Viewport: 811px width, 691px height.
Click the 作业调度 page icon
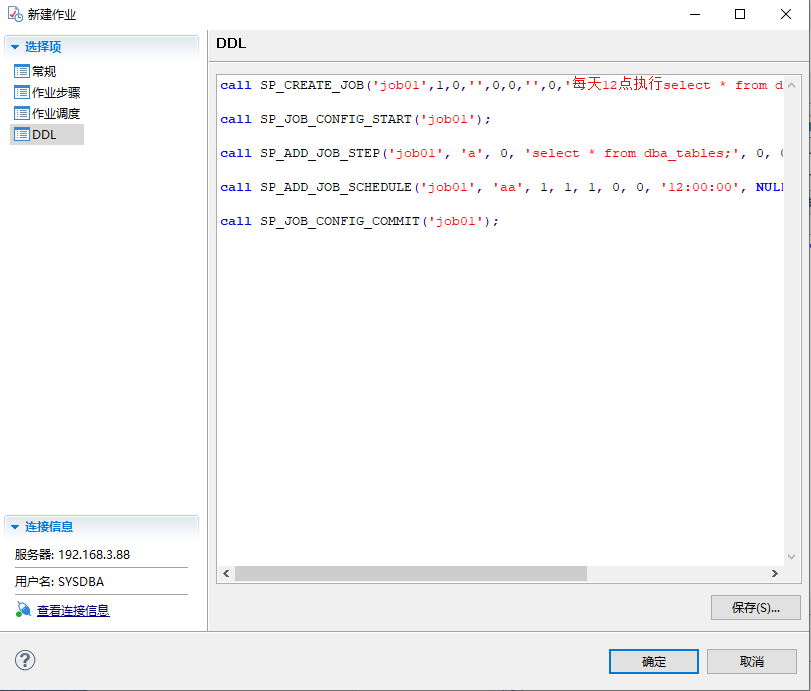[x=22, y=113]
